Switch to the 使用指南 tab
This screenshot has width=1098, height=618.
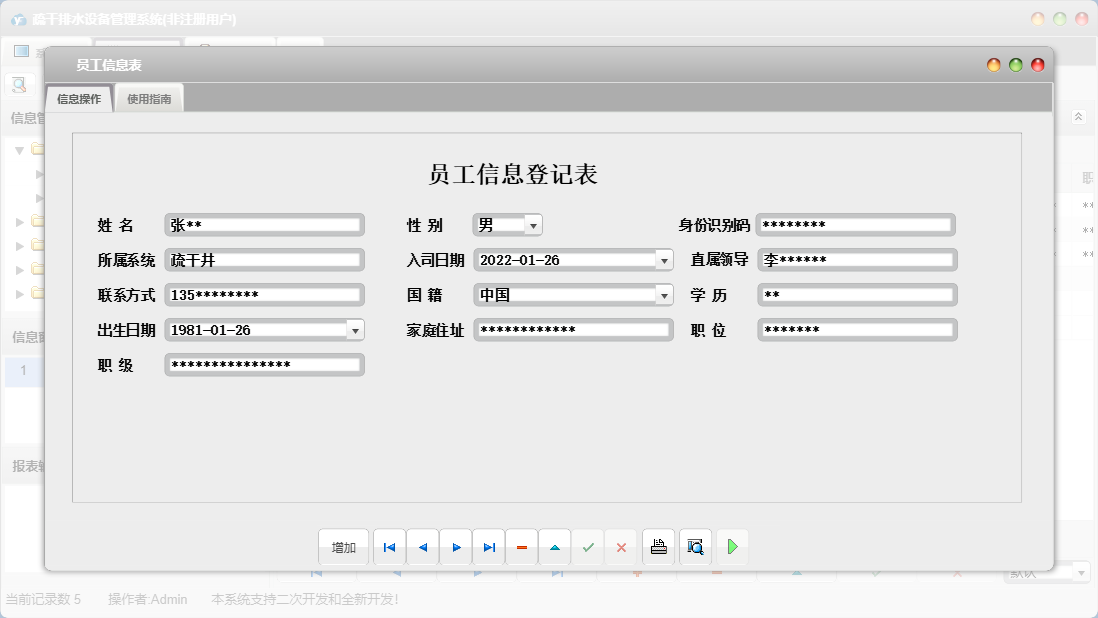pos(149,99)
